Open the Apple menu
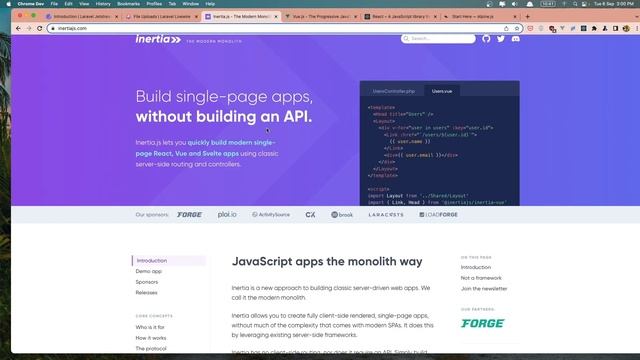Image resolution: width=640 pixels, height=360 pixels. coord(8,4)
